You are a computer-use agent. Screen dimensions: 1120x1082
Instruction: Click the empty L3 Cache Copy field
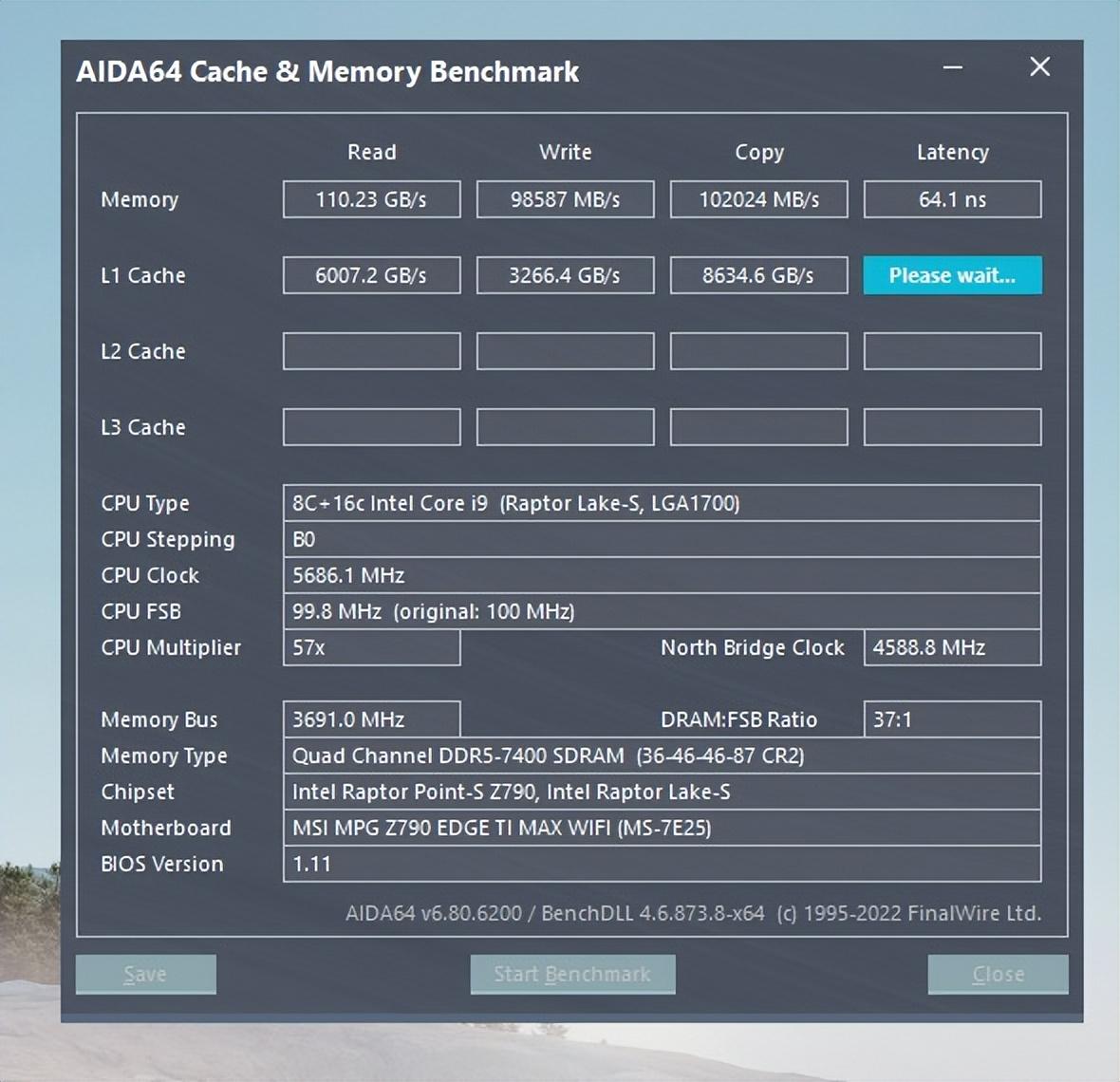[x=758, y=427]
